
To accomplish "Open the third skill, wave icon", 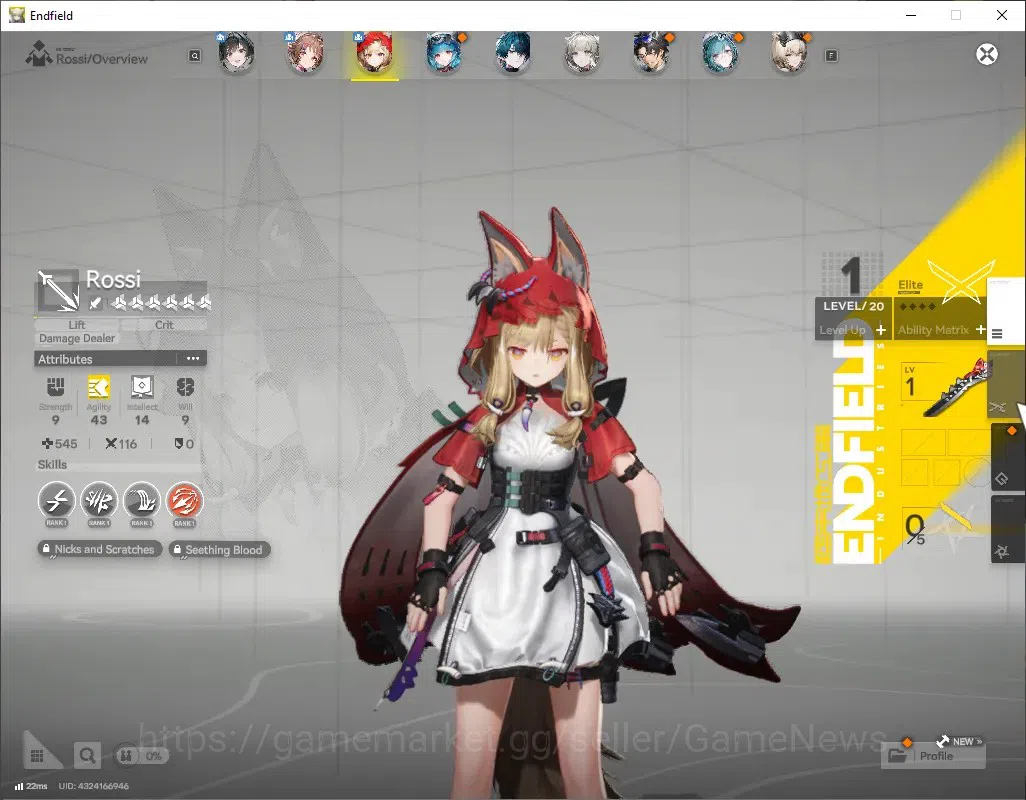I will point(142,501).
